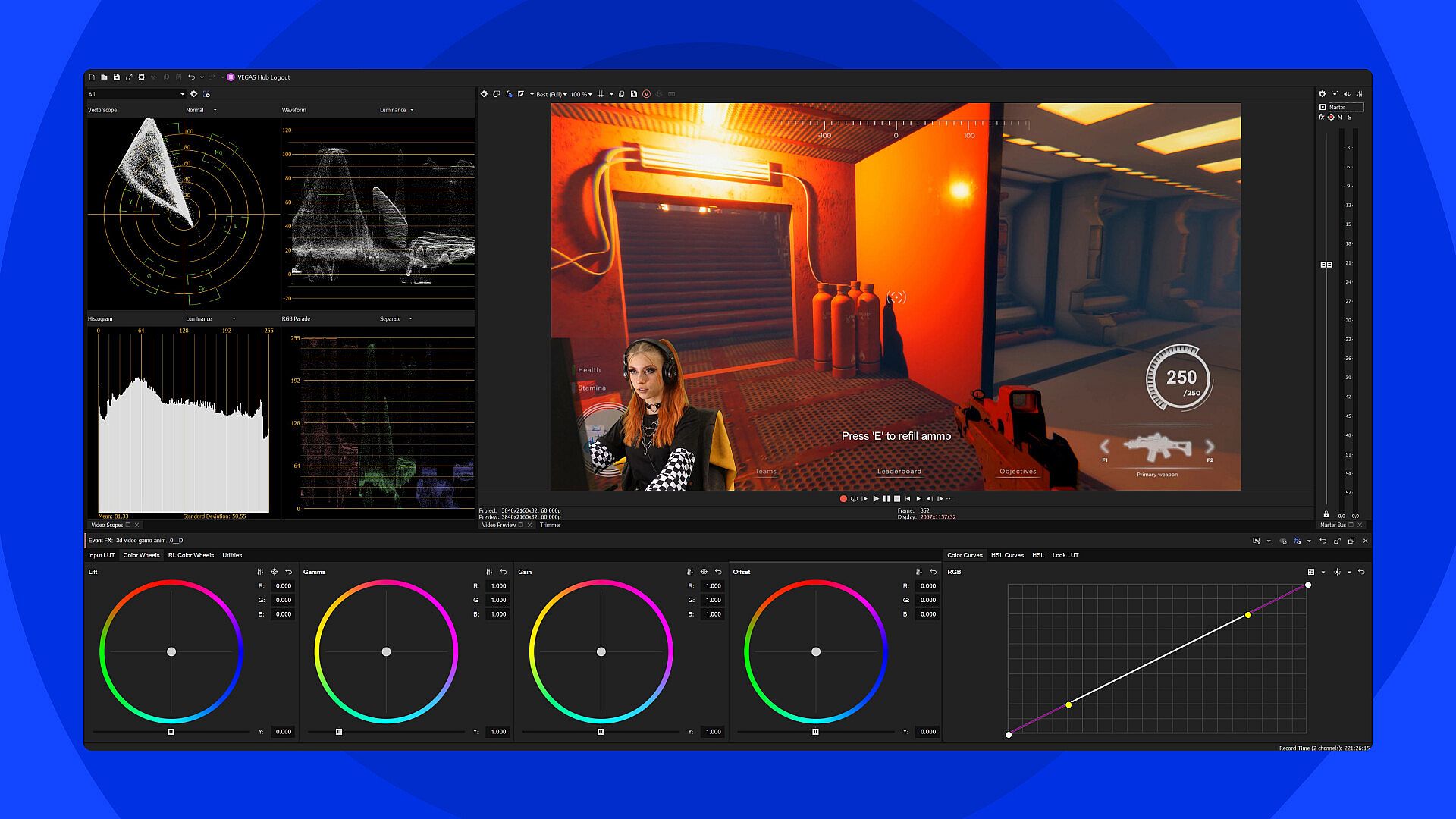Viewport: 1456px width, 819px height.
Task: Switch to the Input LUT tab
Action: click(101, 555)
